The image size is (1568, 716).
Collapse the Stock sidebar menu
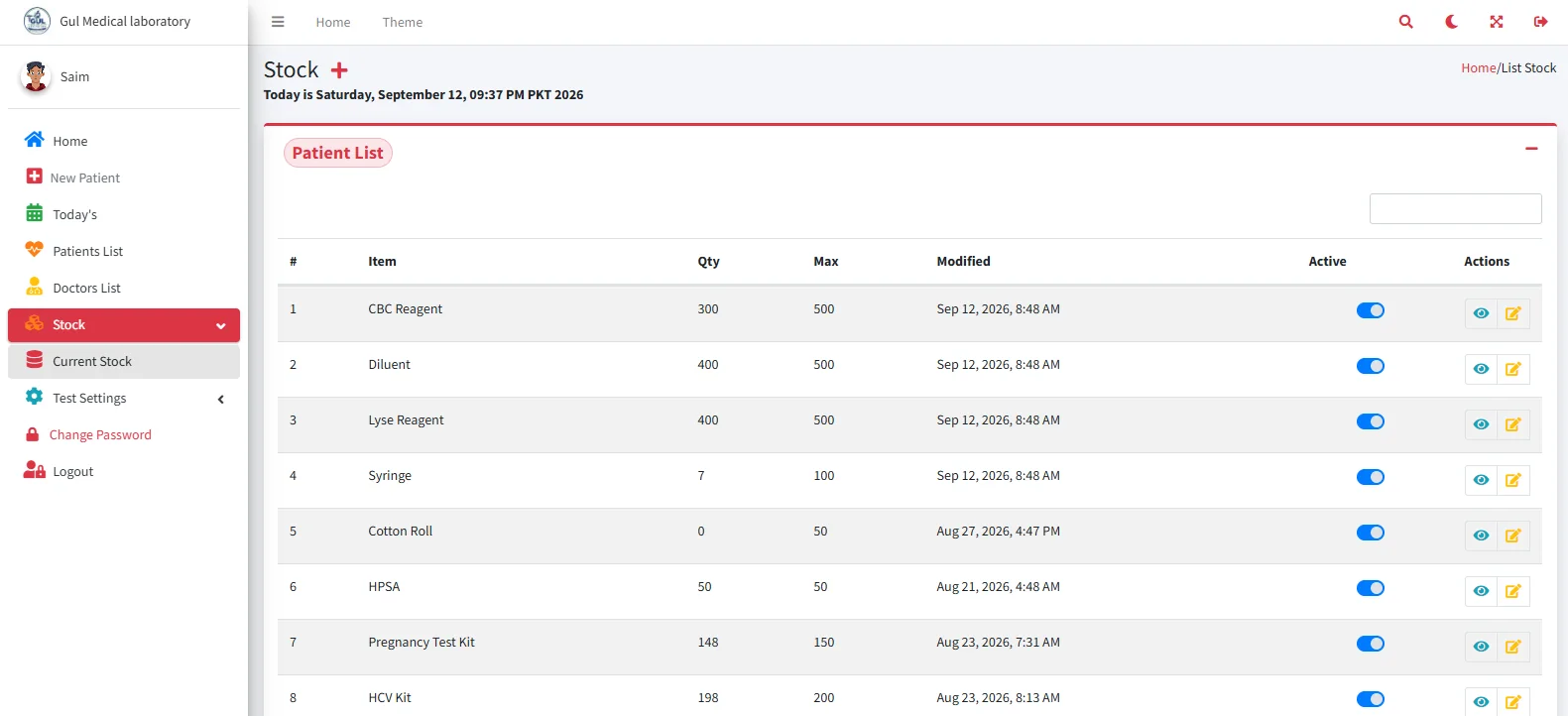124,325
